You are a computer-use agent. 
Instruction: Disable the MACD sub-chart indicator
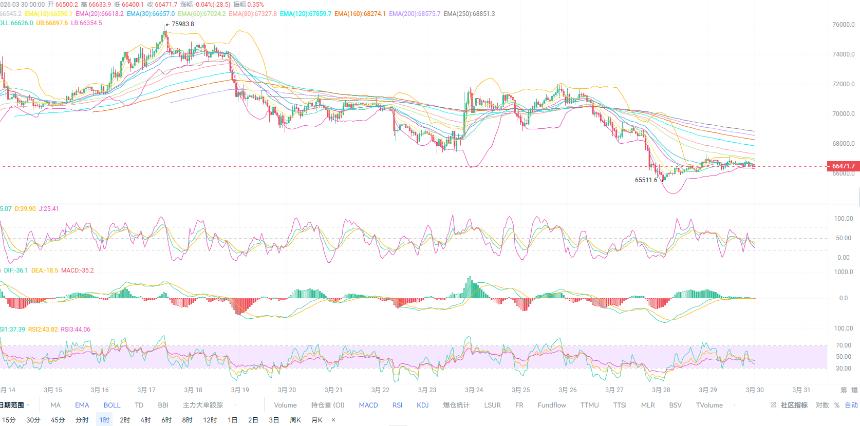coord(368,405)
